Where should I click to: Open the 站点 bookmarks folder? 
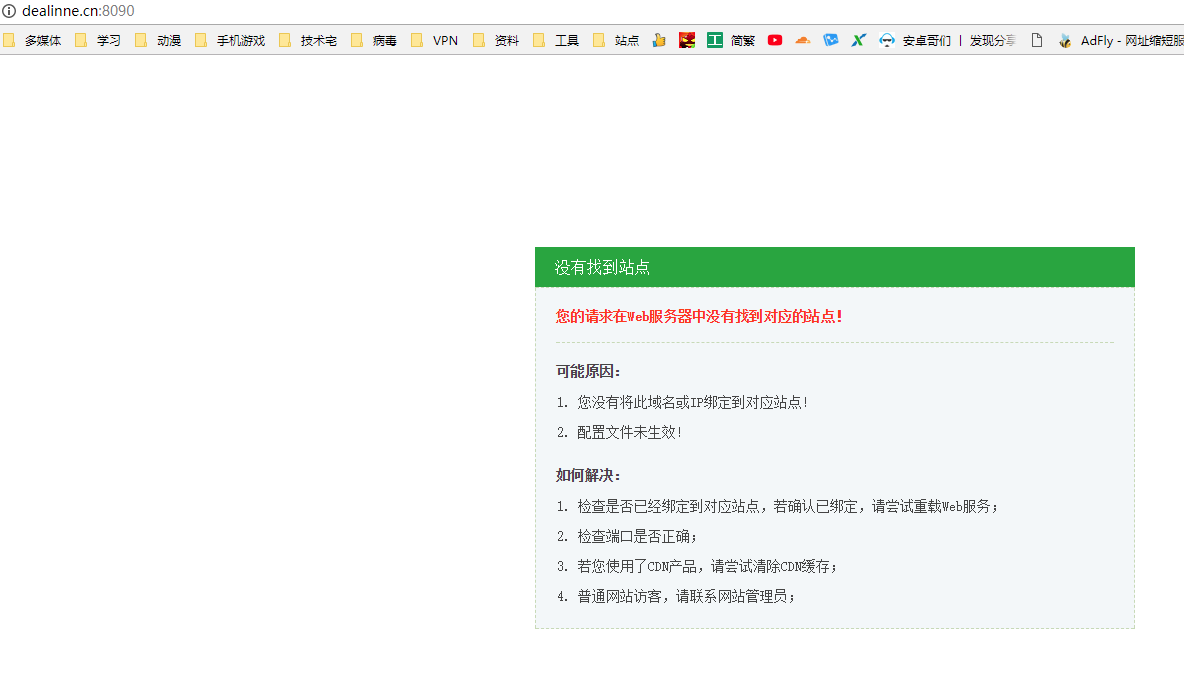point(617,41)
